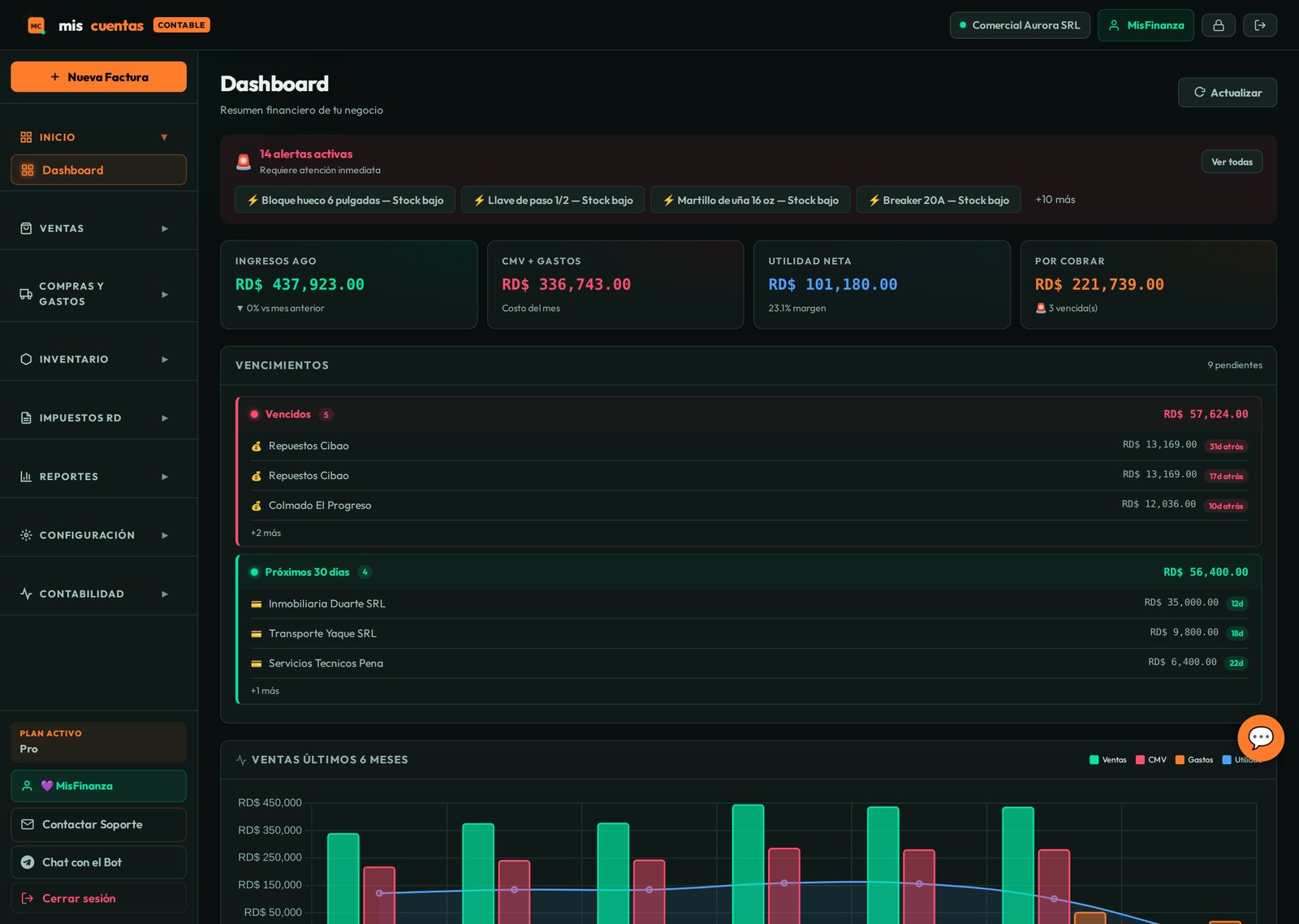Expand the Inventario section arrow
This screenshot has height=924, width=1299.
point(165,359)
